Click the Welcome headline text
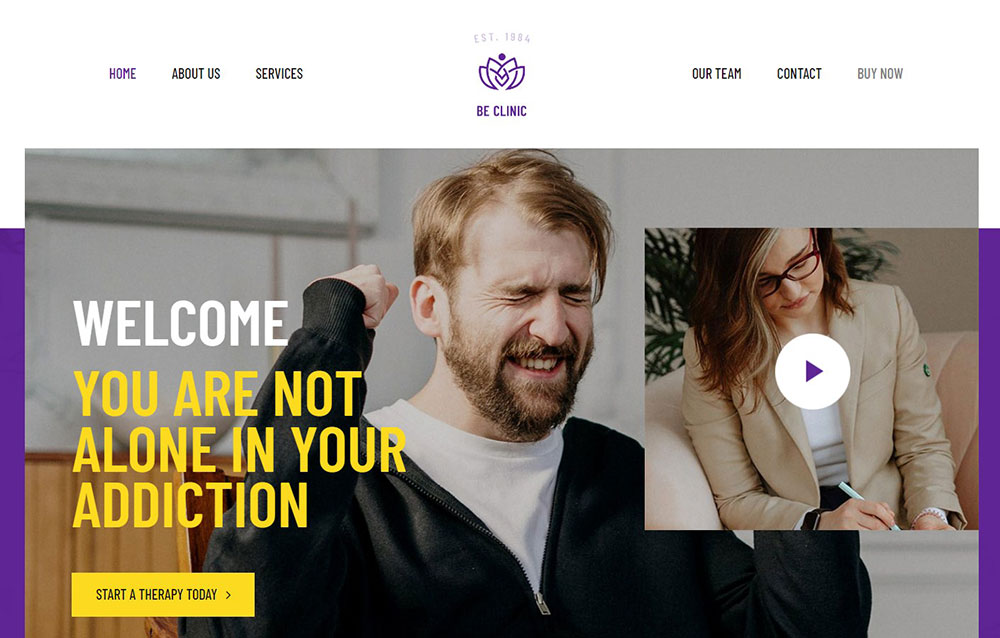 [x=180, y=323]
